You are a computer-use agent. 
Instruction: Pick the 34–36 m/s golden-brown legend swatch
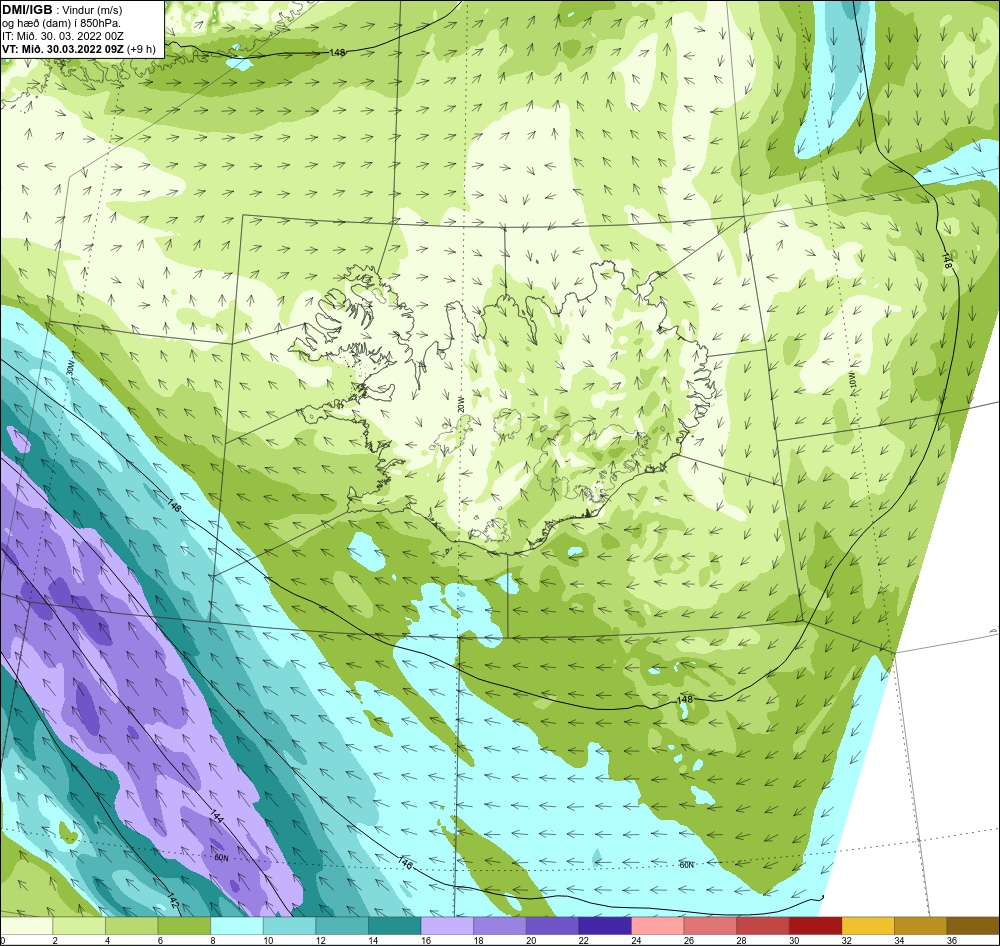point(921,926)
